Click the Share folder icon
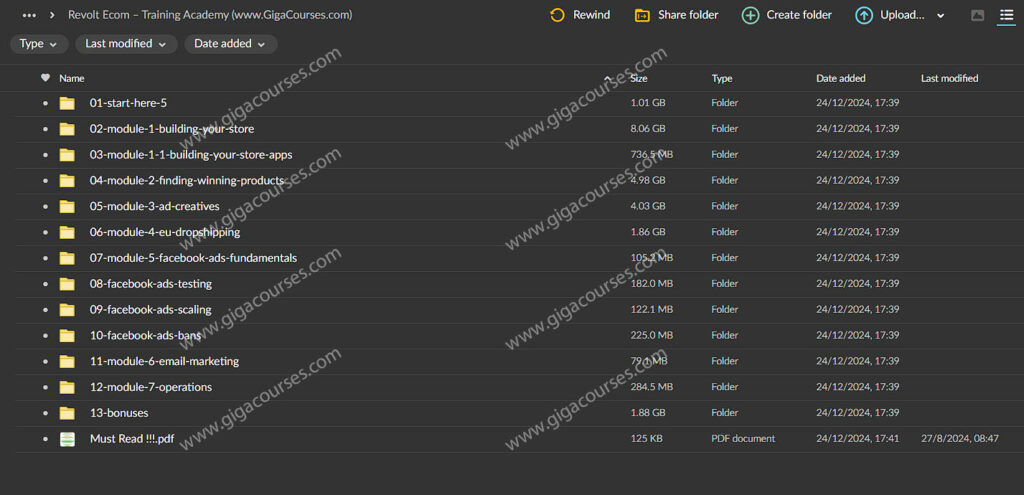 [642, 15]
